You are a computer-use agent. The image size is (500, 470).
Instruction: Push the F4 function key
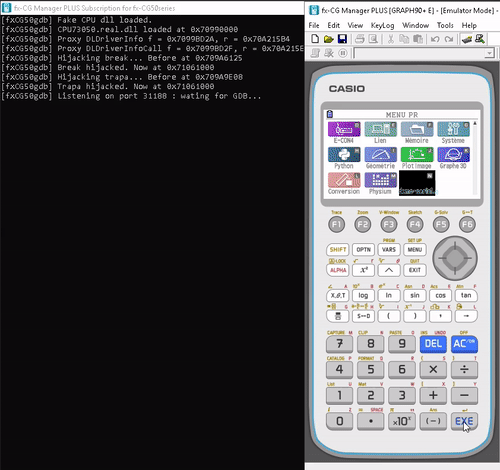coord(415,224)
